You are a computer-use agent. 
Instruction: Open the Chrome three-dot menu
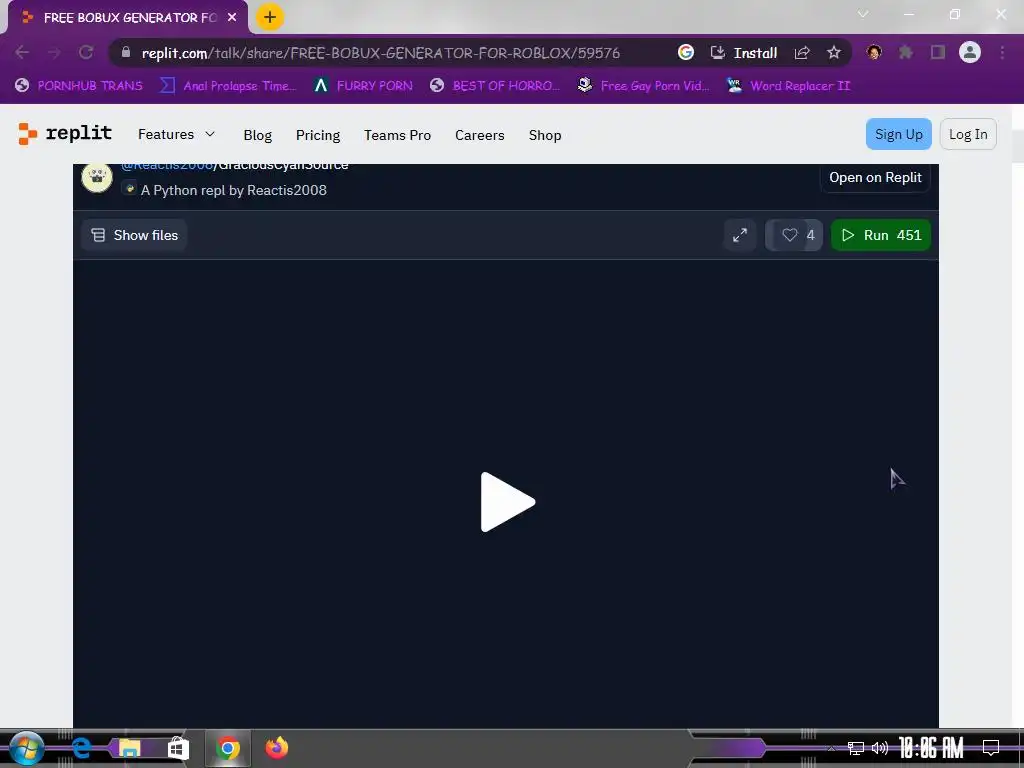[x=1002, y=52]
